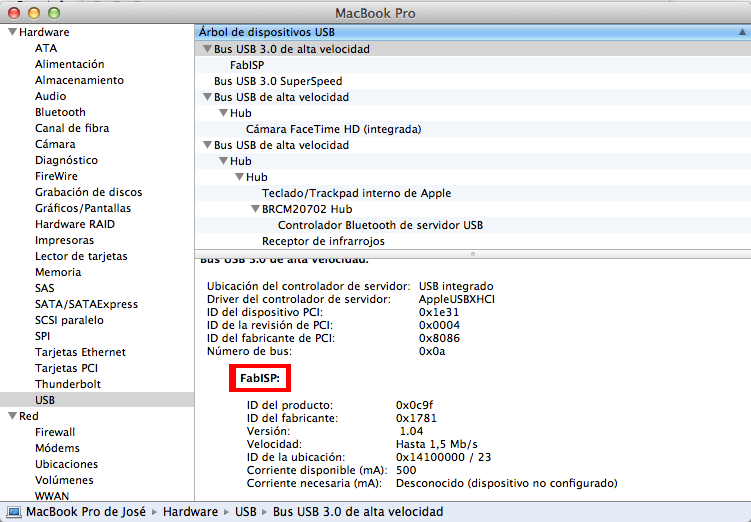Click Árbol de dispositivos USB column header
This screenshot has width=751, height=522.
pos(473,32)
